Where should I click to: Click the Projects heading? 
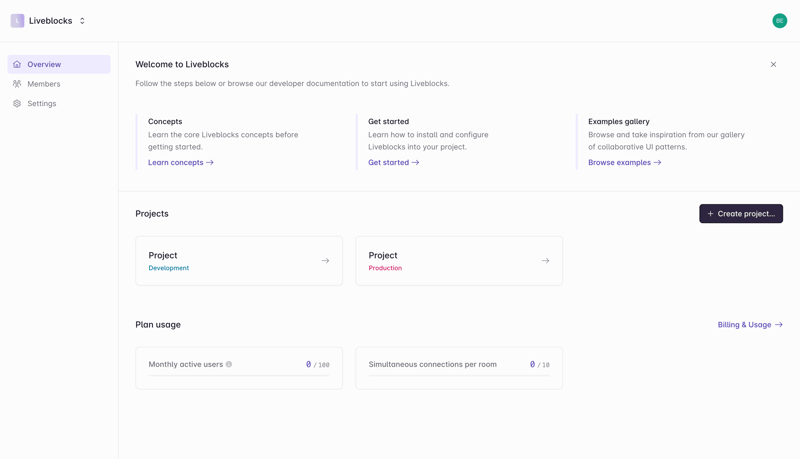[x=152, y=214]
